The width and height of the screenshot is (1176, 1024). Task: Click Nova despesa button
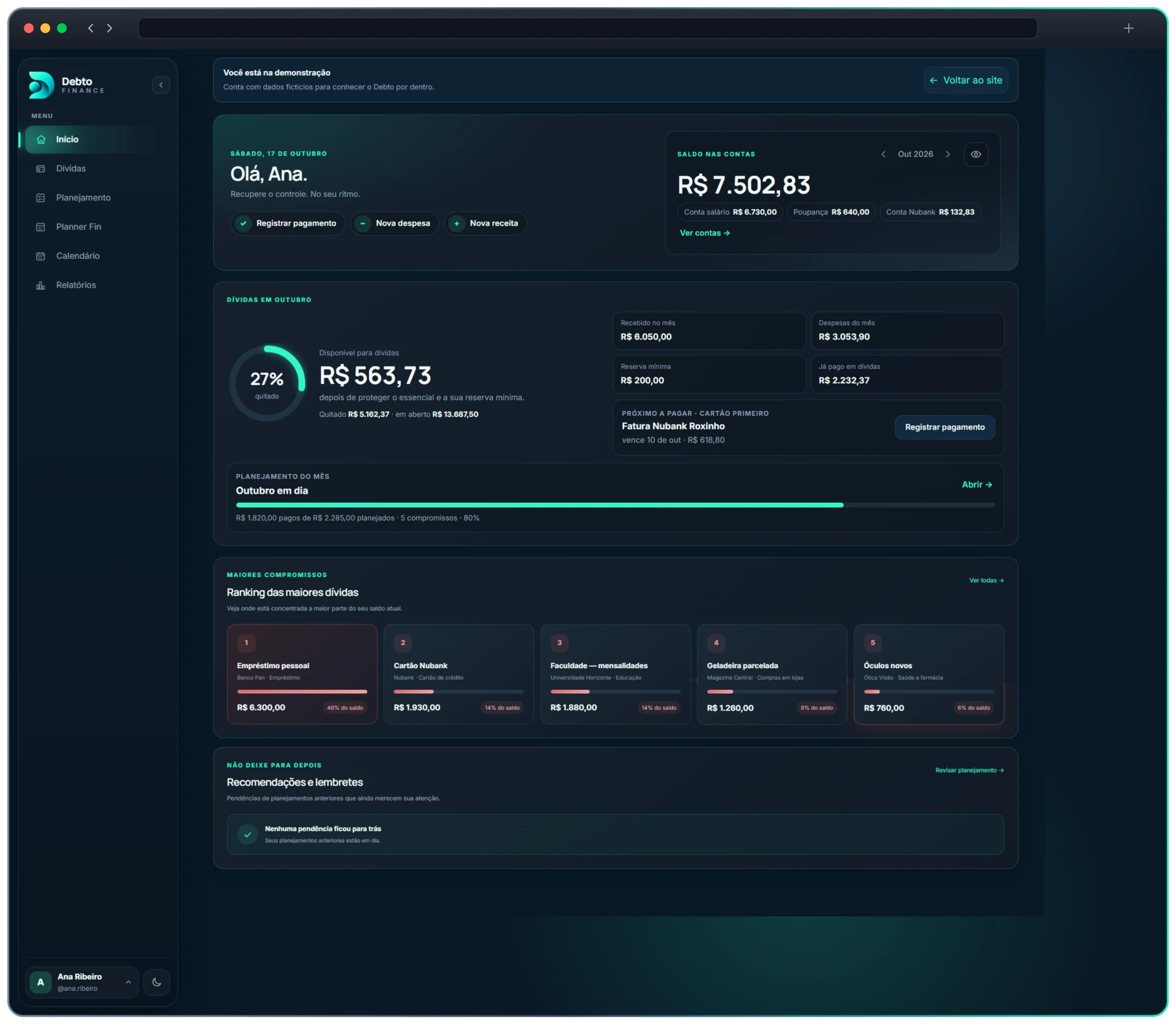coord(394,224)
